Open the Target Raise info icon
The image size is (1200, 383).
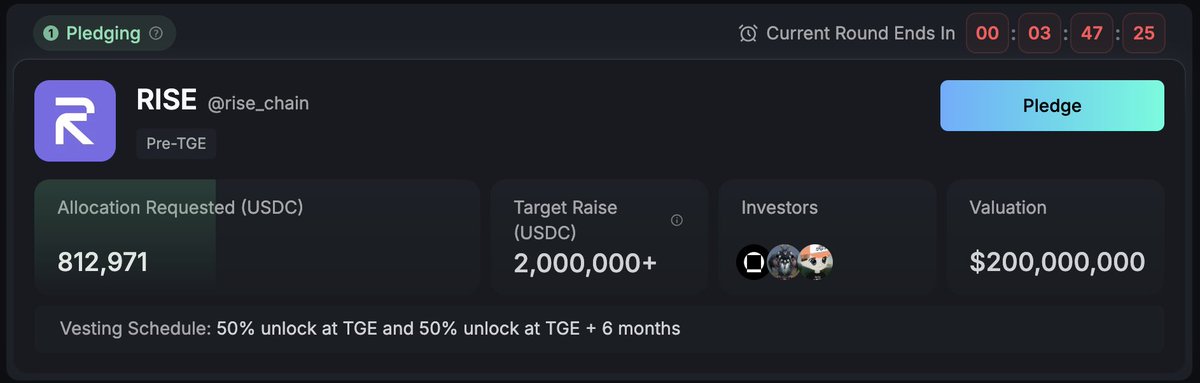(x=677, y=220)
